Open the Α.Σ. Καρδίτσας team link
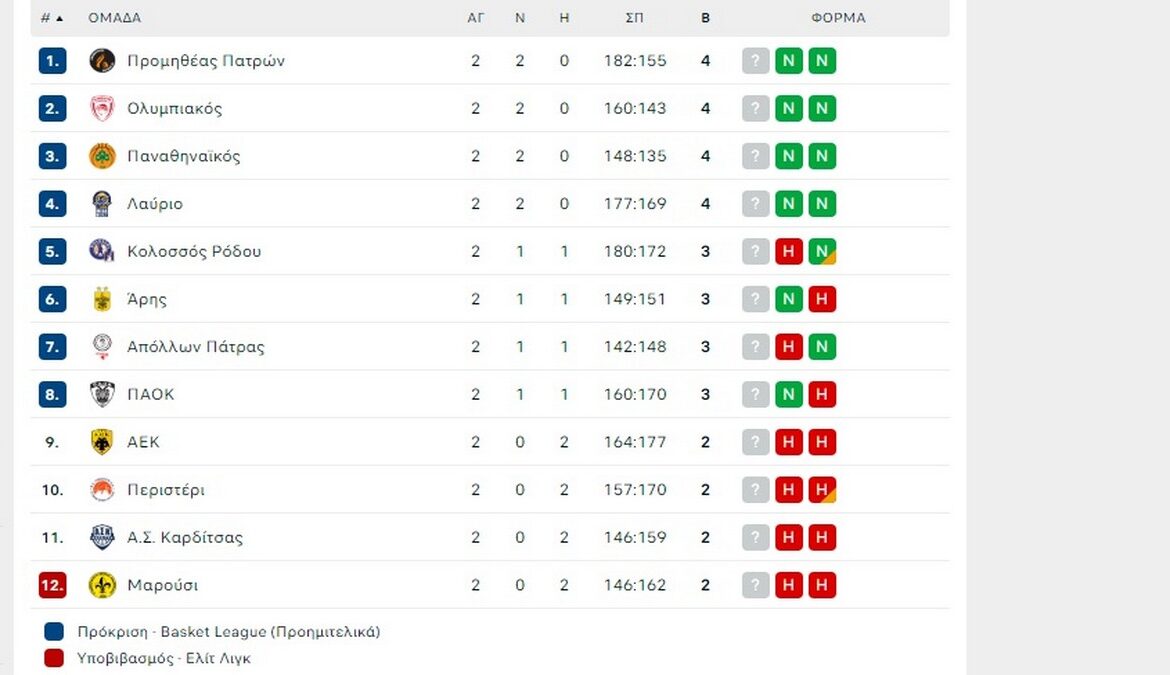Screen dimensions: 1170x675 [x=185, y=537]
